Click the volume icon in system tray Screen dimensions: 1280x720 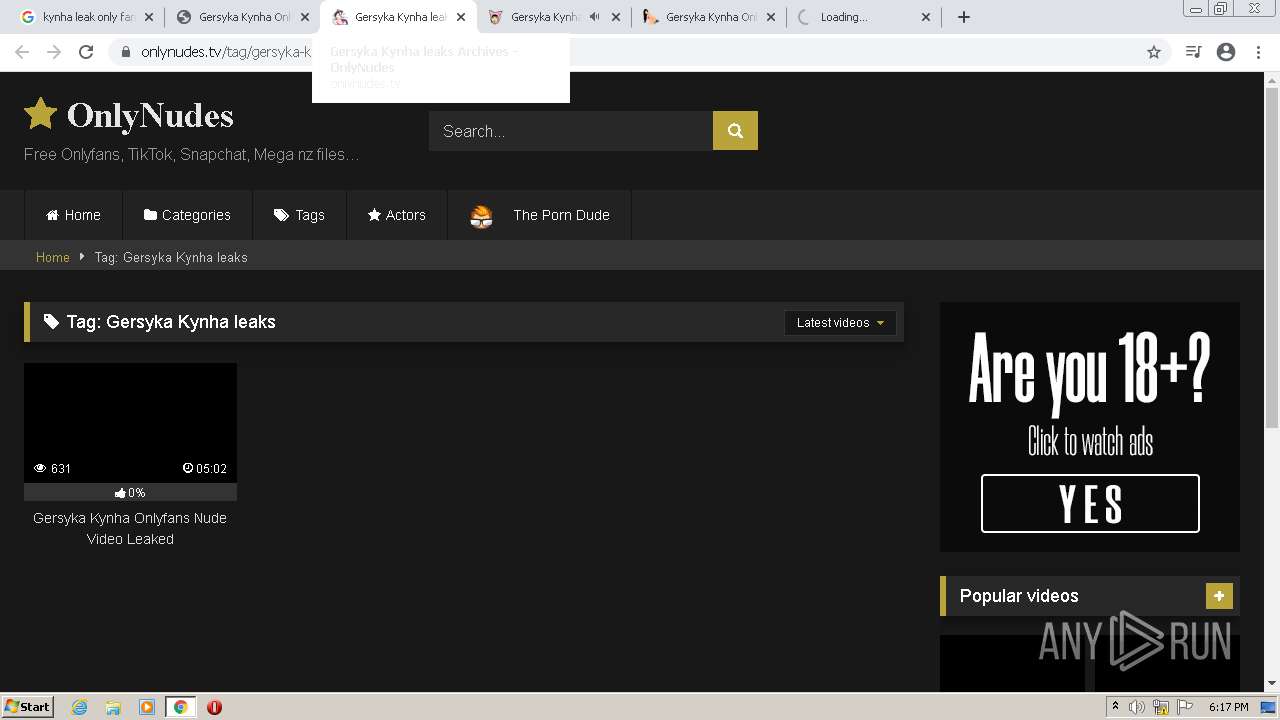click(x=1137, y=707)
